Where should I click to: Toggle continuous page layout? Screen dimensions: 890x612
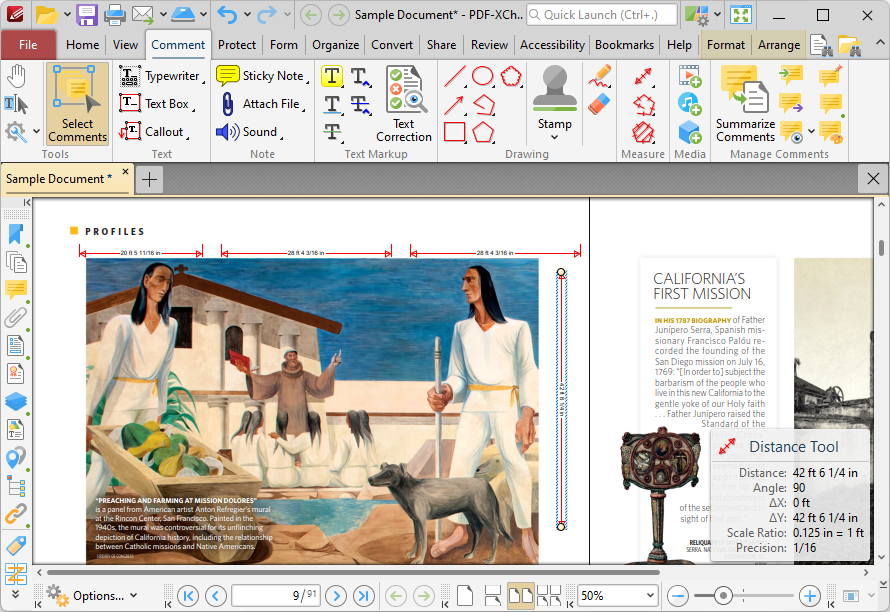(493, 596)
